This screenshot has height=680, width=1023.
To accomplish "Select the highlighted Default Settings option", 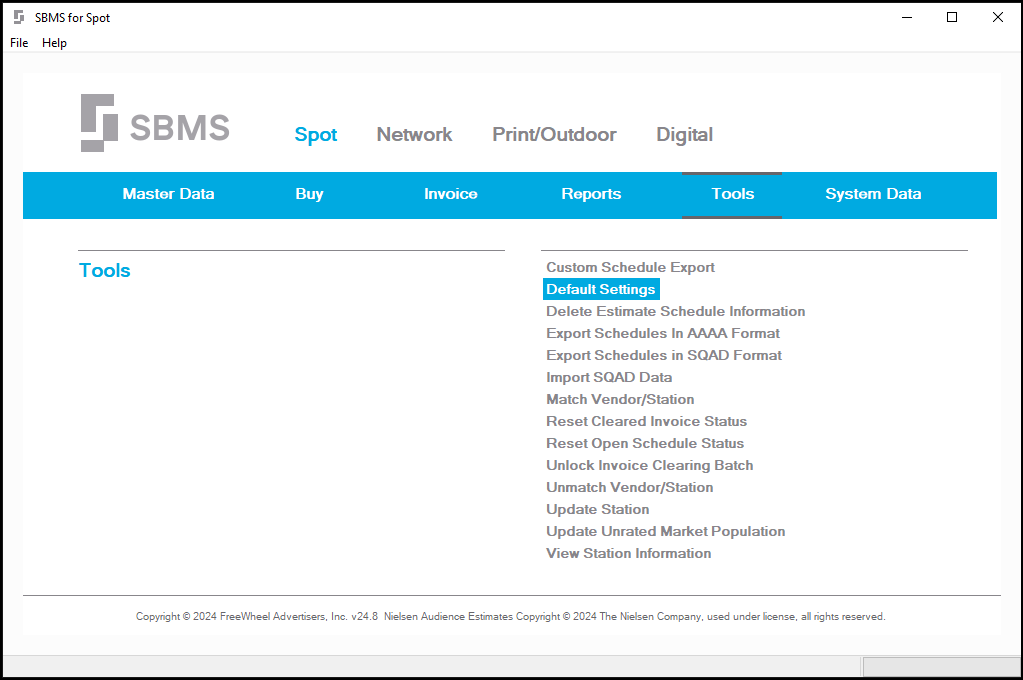I will [600, 289].
